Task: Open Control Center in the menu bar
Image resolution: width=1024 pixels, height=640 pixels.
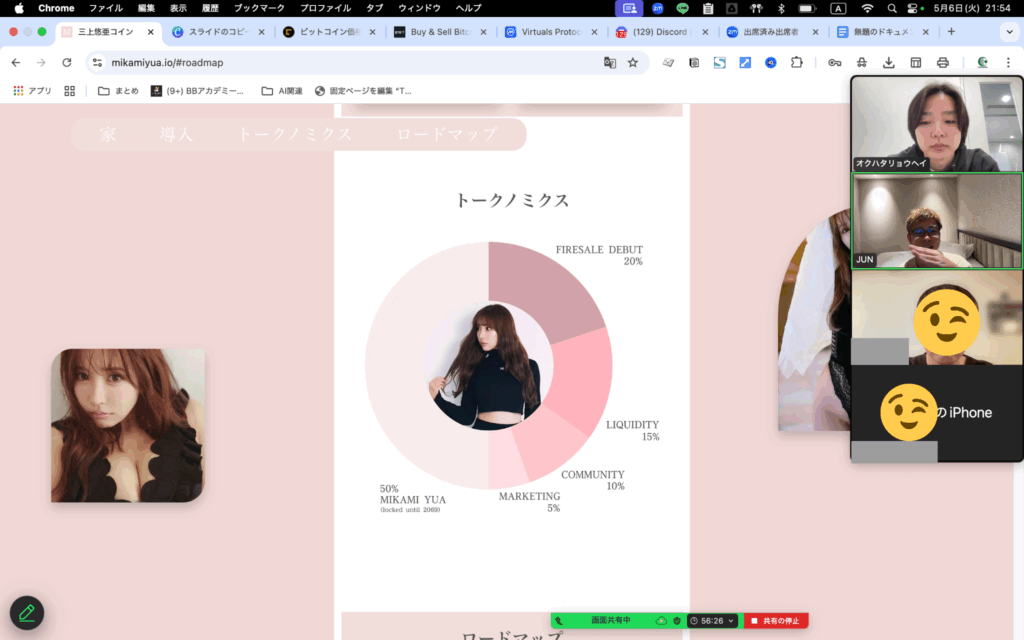Action: click(914, 8)
